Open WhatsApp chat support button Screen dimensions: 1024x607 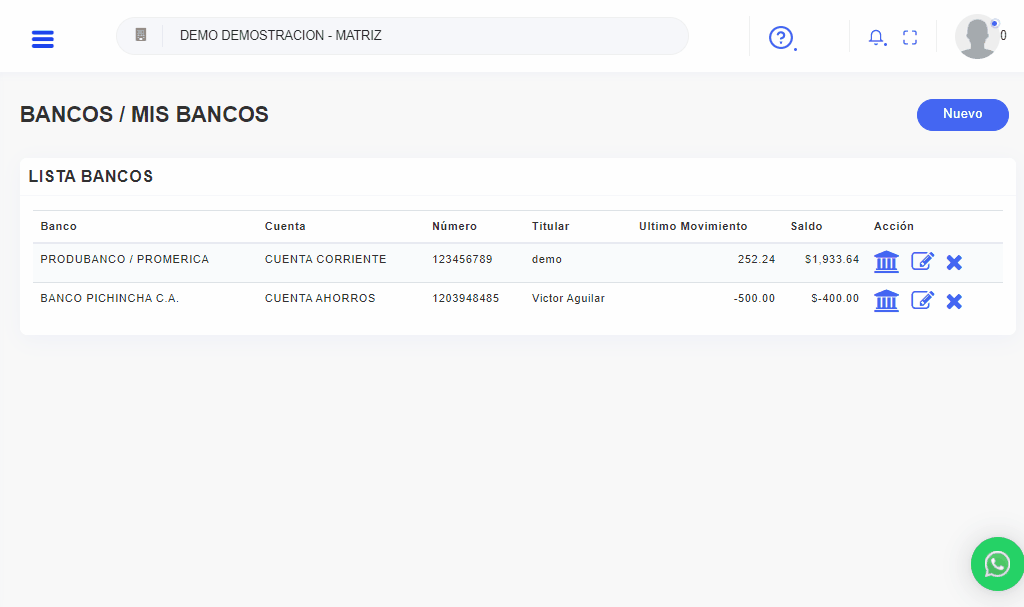pyautogui.click(x=997, y=564)
